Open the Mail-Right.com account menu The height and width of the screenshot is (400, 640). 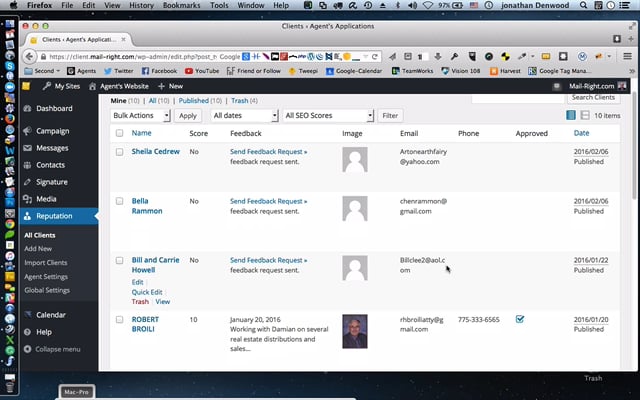(x=598, y=86)
